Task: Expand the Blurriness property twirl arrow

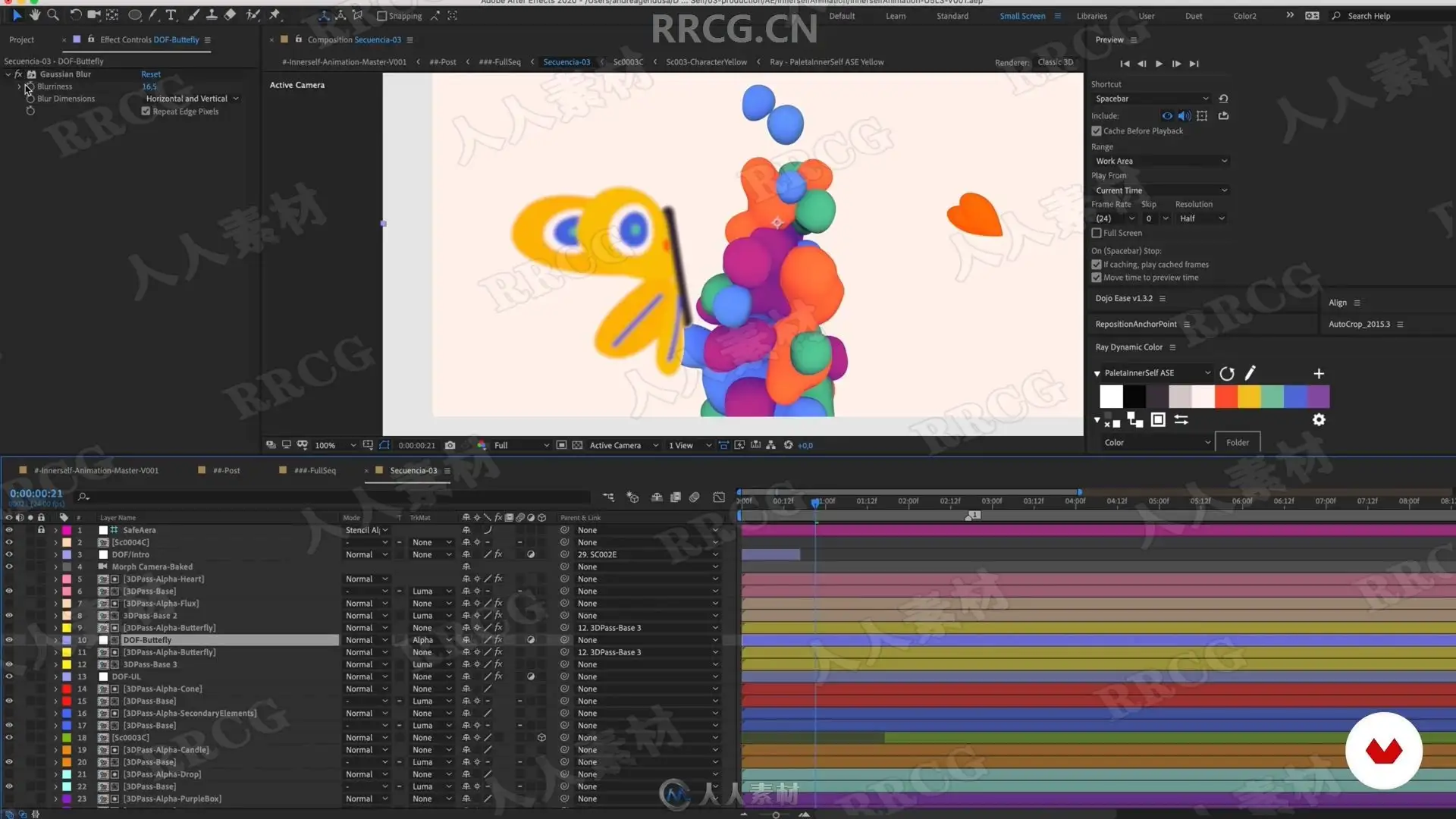Action: coord(19,86)
